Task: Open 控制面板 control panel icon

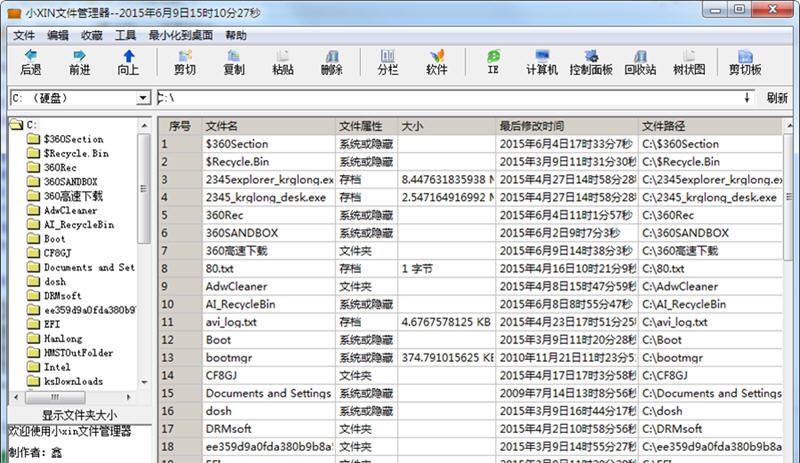Action: [591, 55]
